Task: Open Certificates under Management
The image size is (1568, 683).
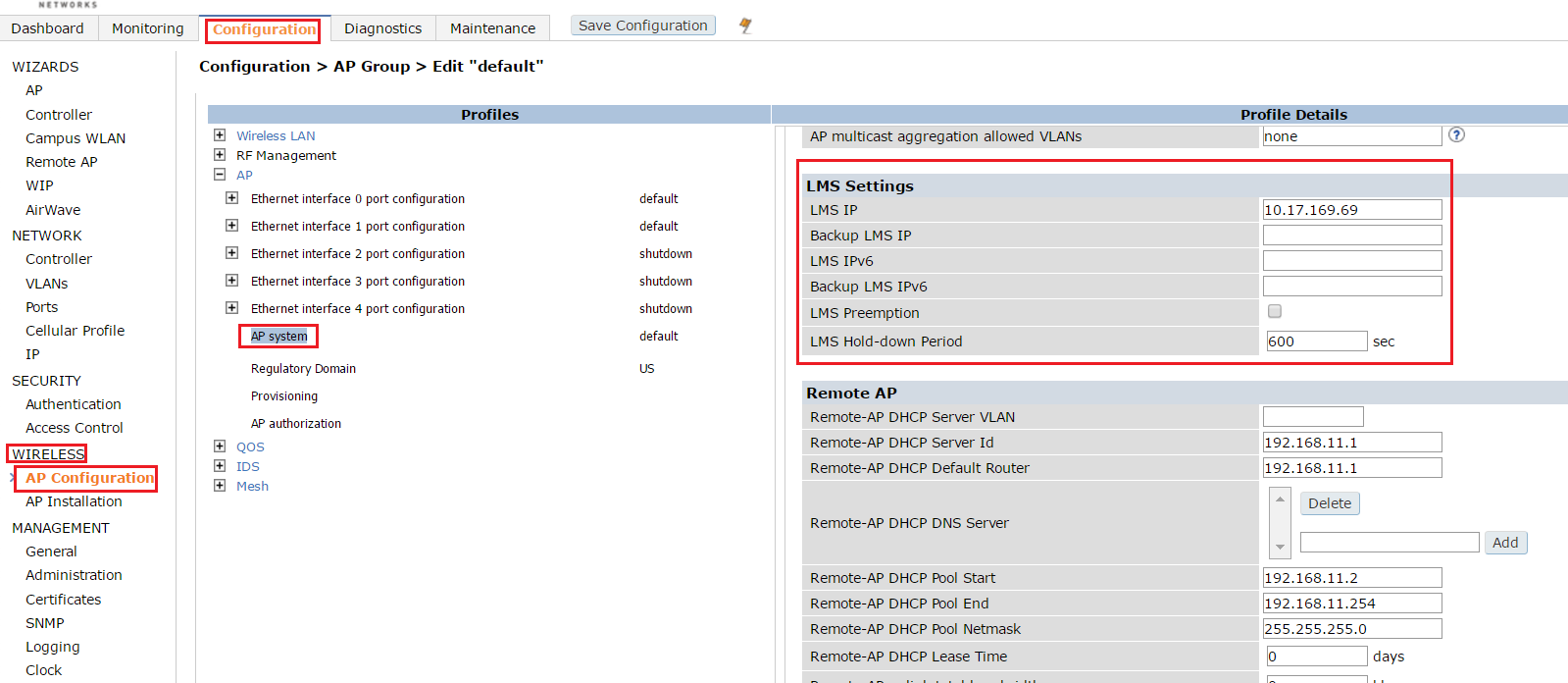Action: [x=64, y=600]
